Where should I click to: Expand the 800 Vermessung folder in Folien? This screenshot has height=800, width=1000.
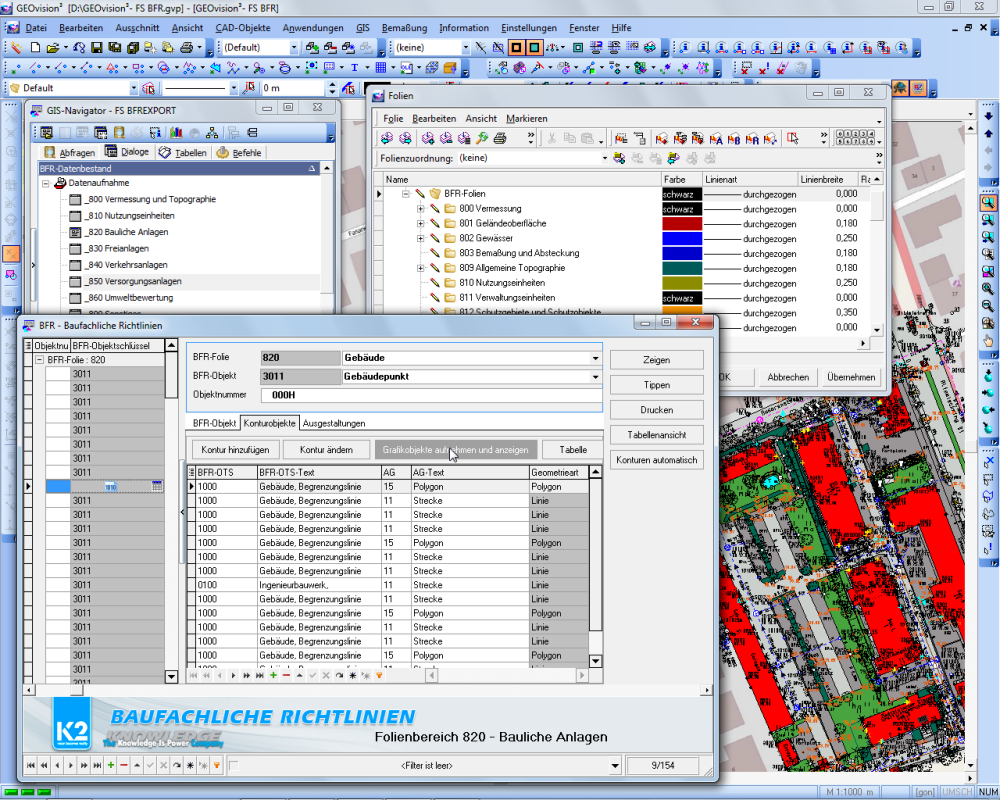(420, 209)
